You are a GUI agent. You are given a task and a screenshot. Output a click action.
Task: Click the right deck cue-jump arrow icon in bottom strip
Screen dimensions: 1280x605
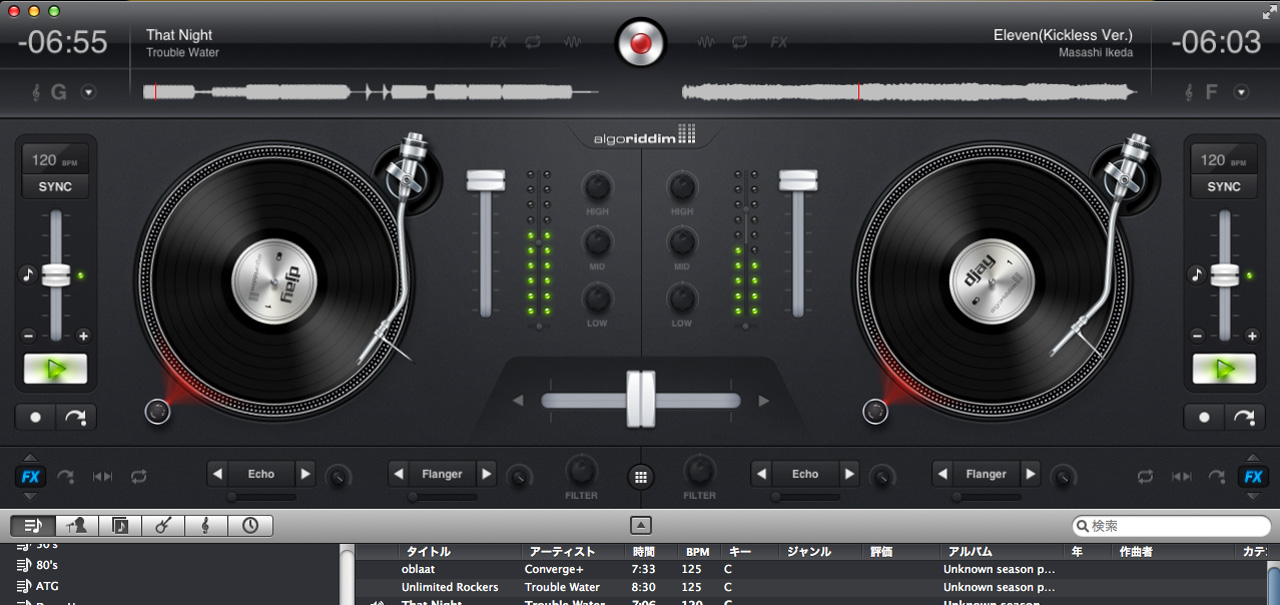(1217, 476)
